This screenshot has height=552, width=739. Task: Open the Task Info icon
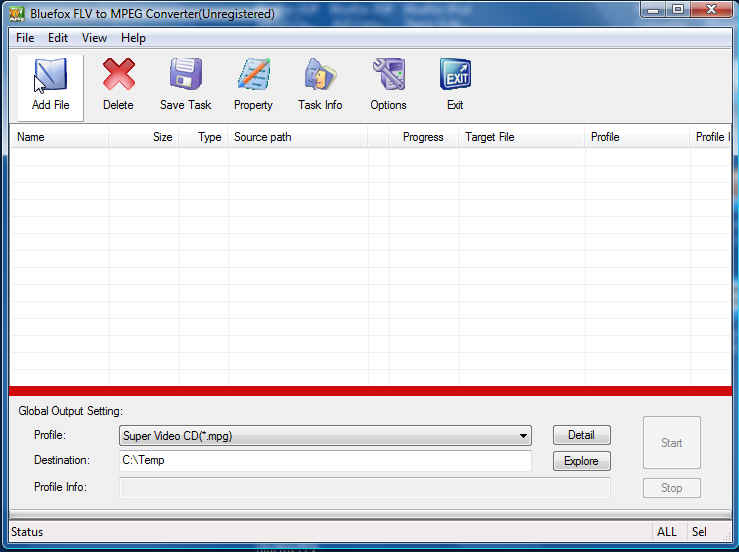[x=320, y=74]
